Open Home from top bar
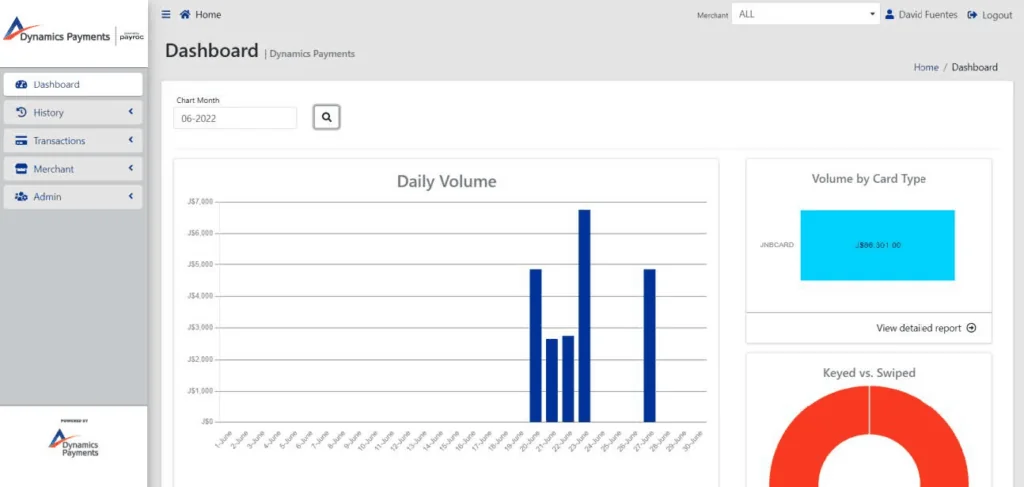 point(208,14)
